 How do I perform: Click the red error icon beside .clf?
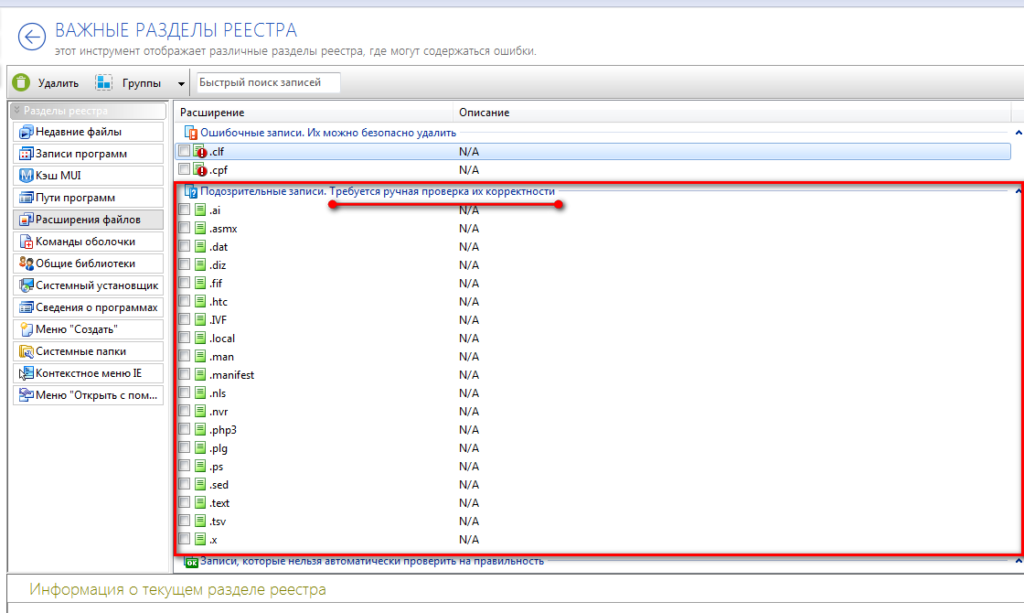[200, 152]
